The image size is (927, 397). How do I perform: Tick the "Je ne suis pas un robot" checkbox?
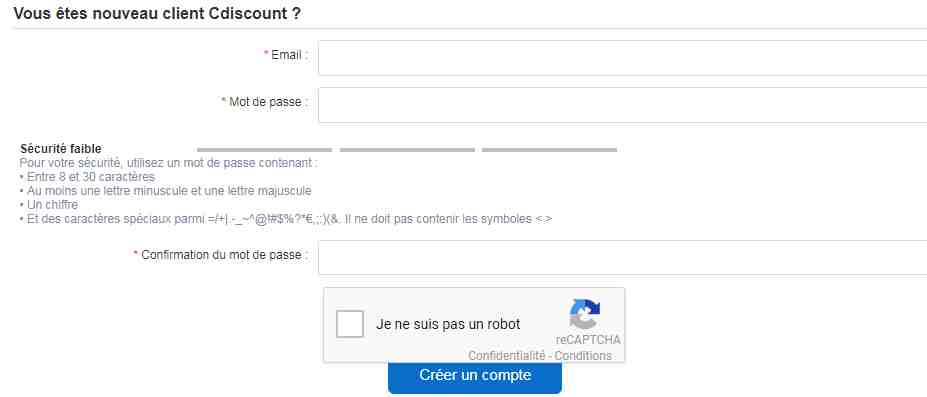[349, 324]
